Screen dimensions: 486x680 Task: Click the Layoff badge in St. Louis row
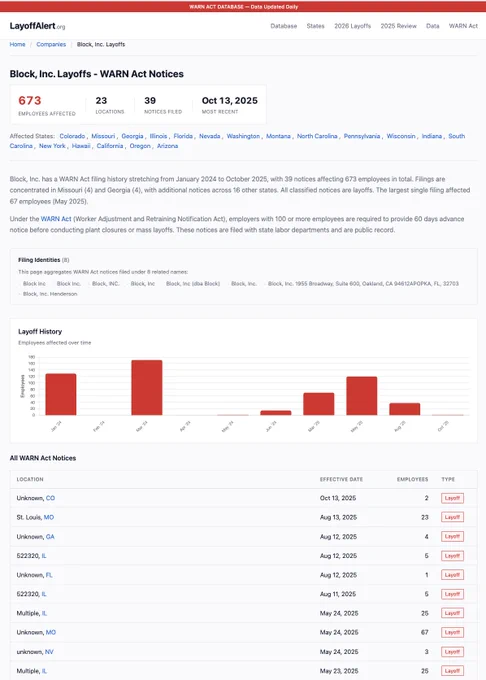click(452, 517)
